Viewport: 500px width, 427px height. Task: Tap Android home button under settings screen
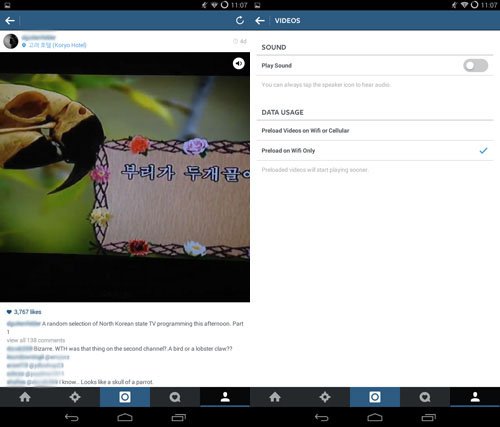point(375,417)
